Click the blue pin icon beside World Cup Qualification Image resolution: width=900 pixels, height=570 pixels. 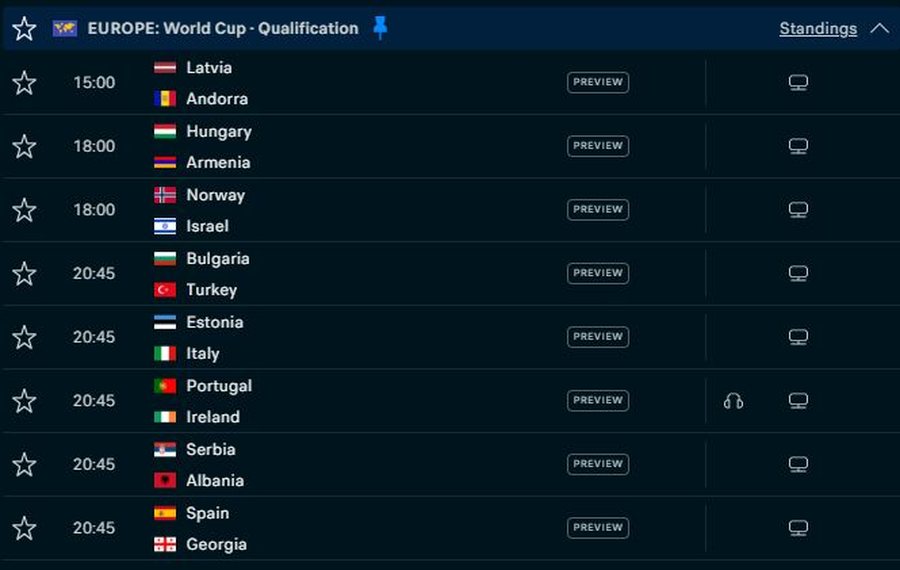tap(380, 28)
